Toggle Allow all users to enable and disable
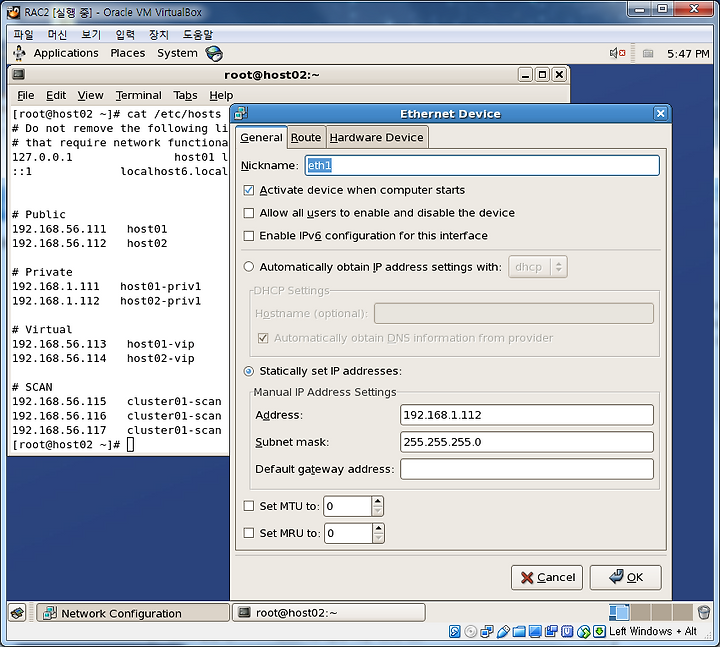Image resolution: width=720 pixels, height=647 pixels. coord(248,213)
